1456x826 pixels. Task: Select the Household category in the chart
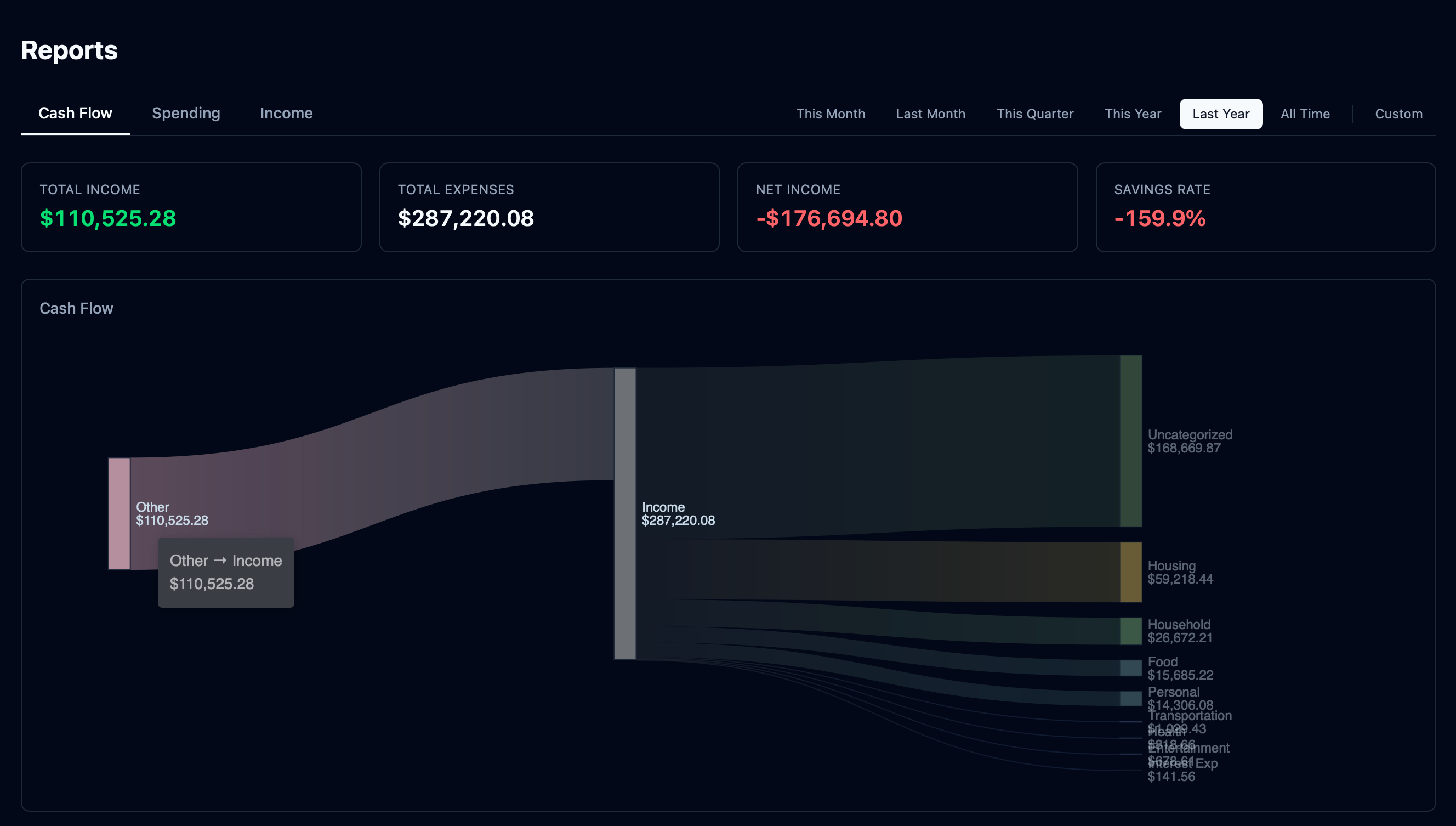coord(1130,631)
